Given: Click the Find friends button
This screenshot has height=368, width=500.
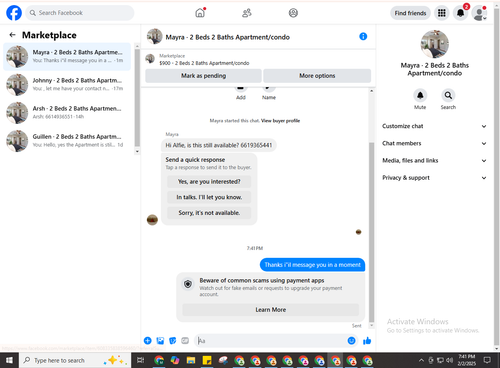Looking at the screenshot, I should [x=410, y=13].
